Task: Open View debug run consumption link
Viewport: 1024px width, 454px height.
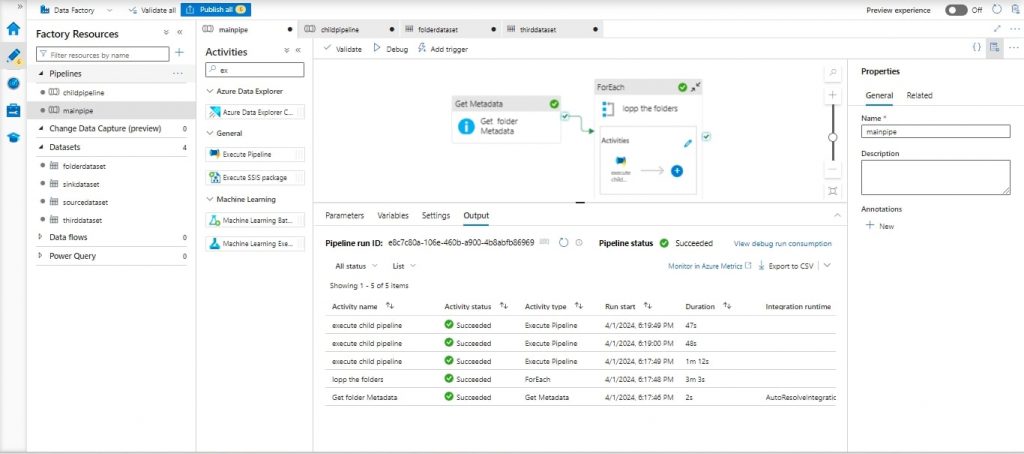Action: [782, 243]
